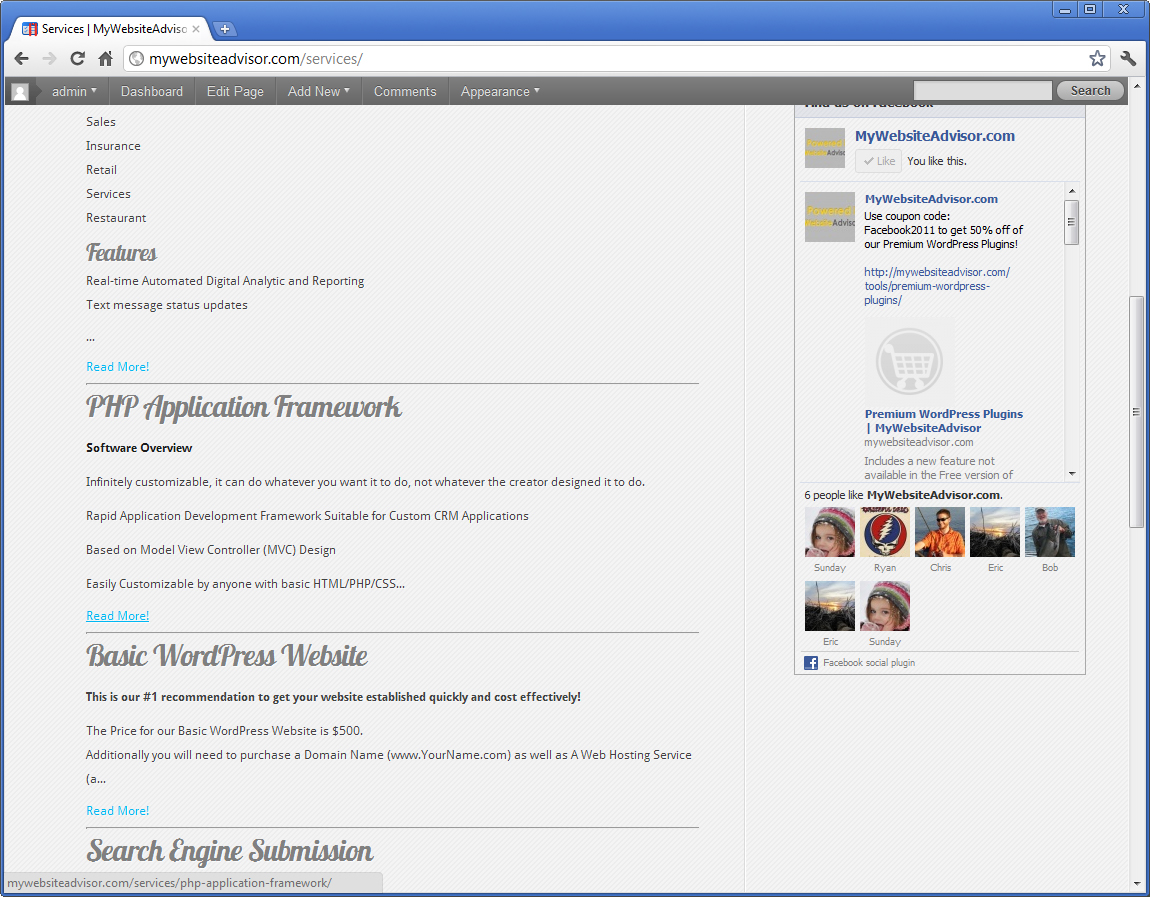This screenshot has width=1150, height=897.
Task: Click the Facebook Like button
Action: tap(879, 161)
